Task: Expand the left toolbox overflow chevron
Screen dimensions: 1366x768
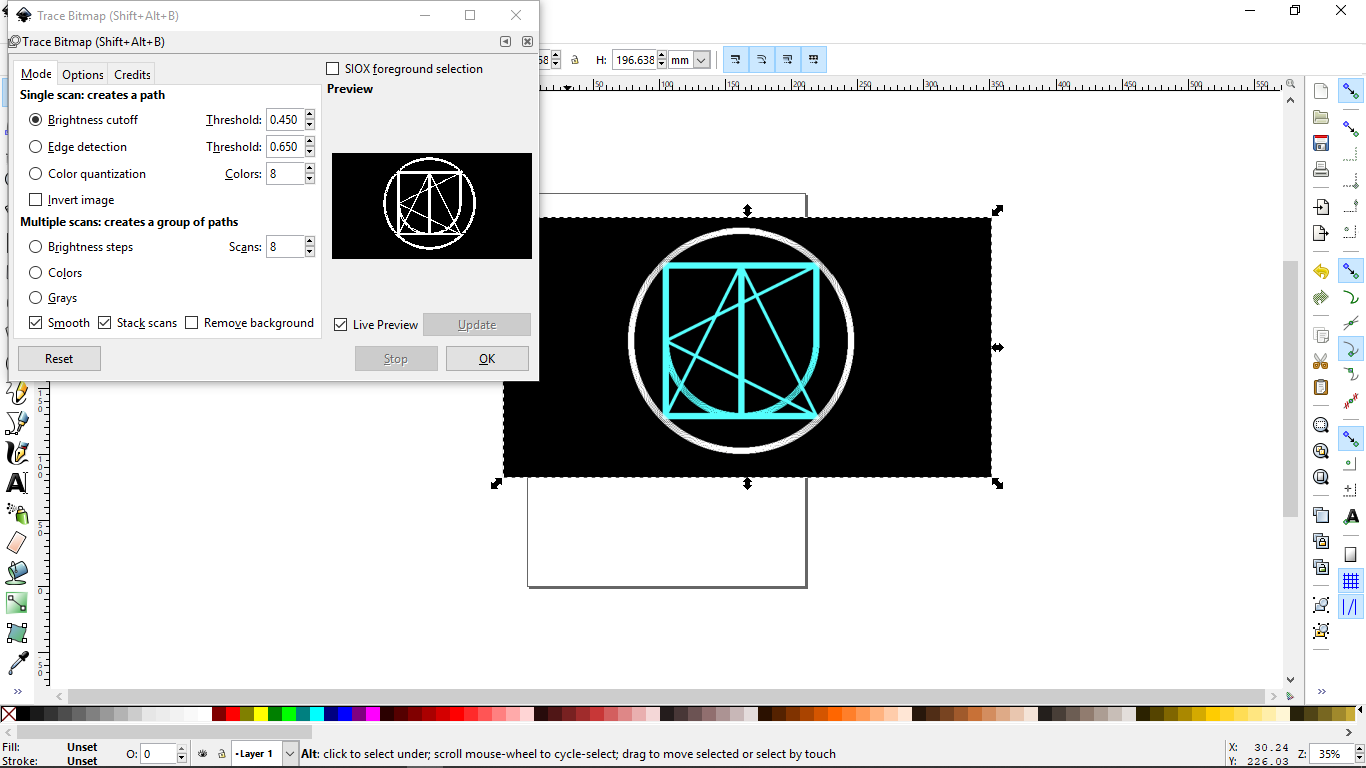Action: (17, 691)
